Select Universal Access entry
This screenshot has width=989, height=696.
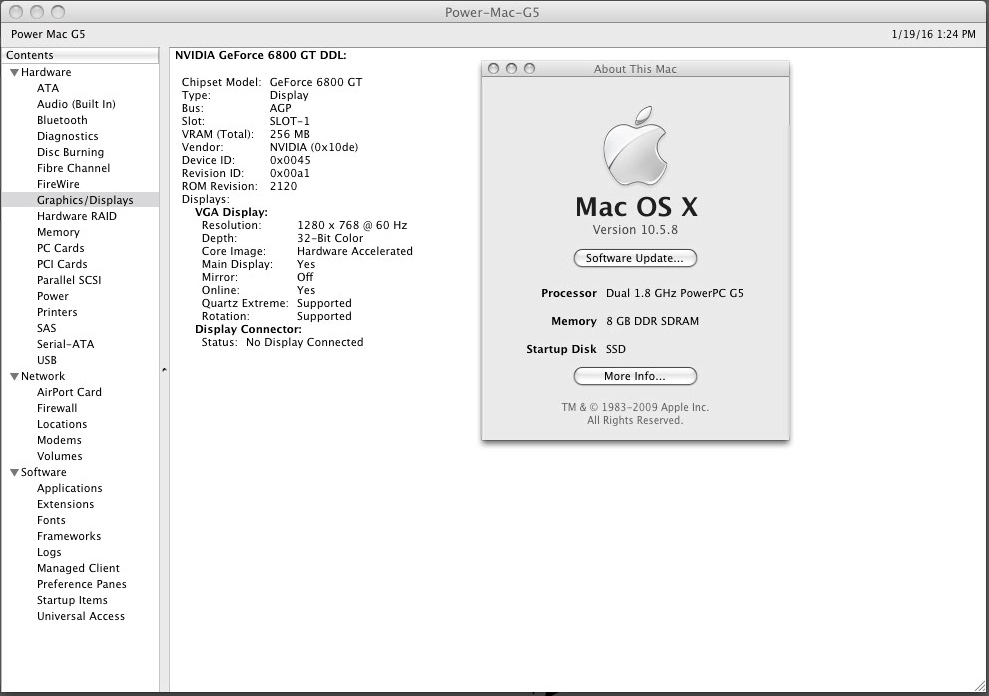click(x=81, y=616)
